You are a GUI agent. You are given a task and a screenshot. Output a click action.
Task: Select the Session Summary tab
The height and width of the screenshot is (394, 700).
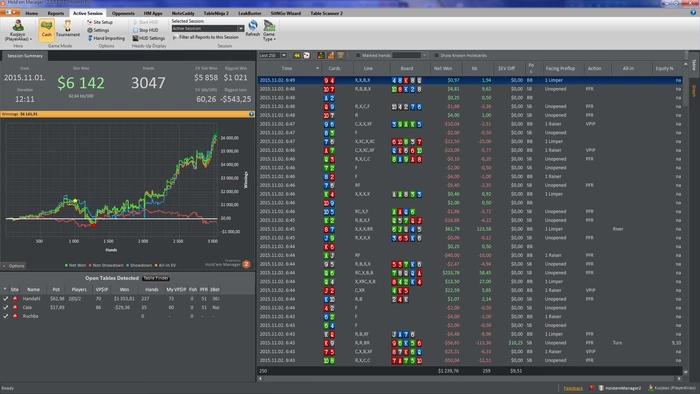point(25,56)
